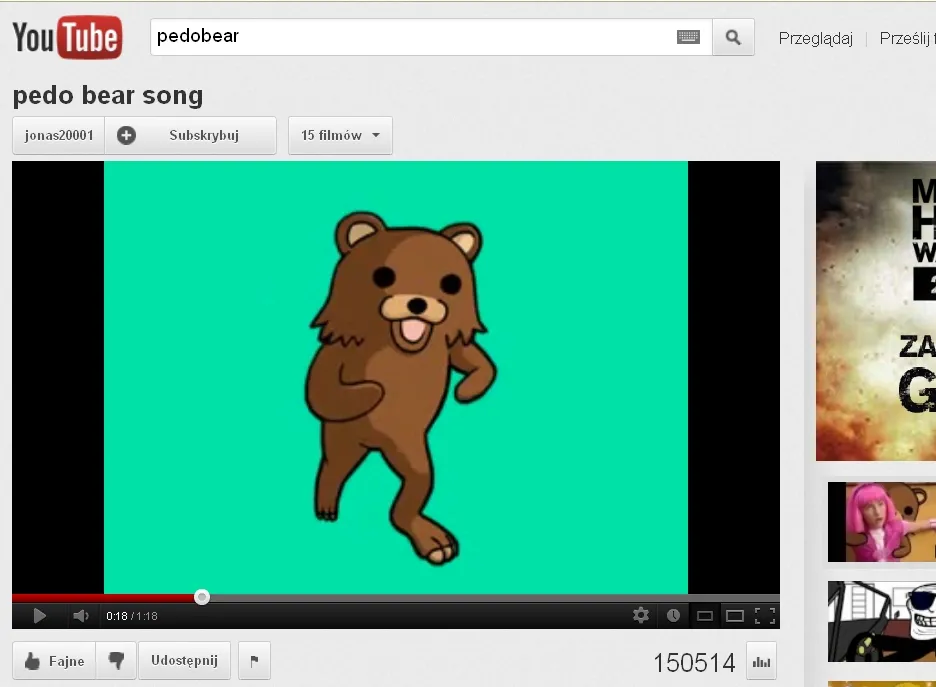Flag the video with the flag icon
Image resolution: width=936 pixels, height=687 pixels.
[x=254, y=661]
